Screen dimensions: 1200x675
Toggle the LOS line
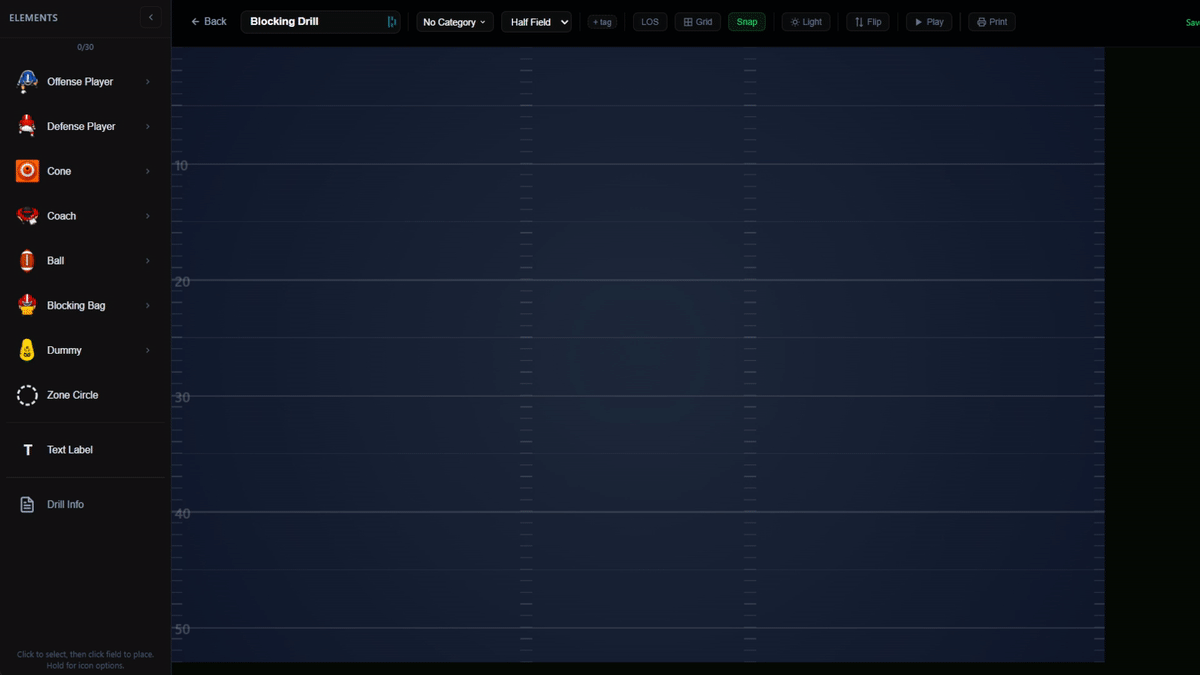(650, 22)
